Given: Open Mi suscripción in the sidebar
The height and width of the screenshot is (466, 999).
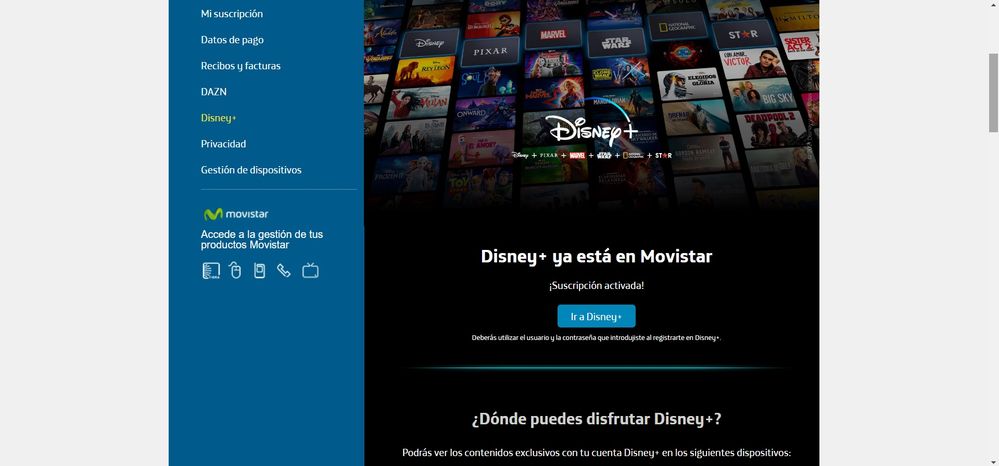Looking at the screenshot, I should pyautogui.click(x=232, y=14).
